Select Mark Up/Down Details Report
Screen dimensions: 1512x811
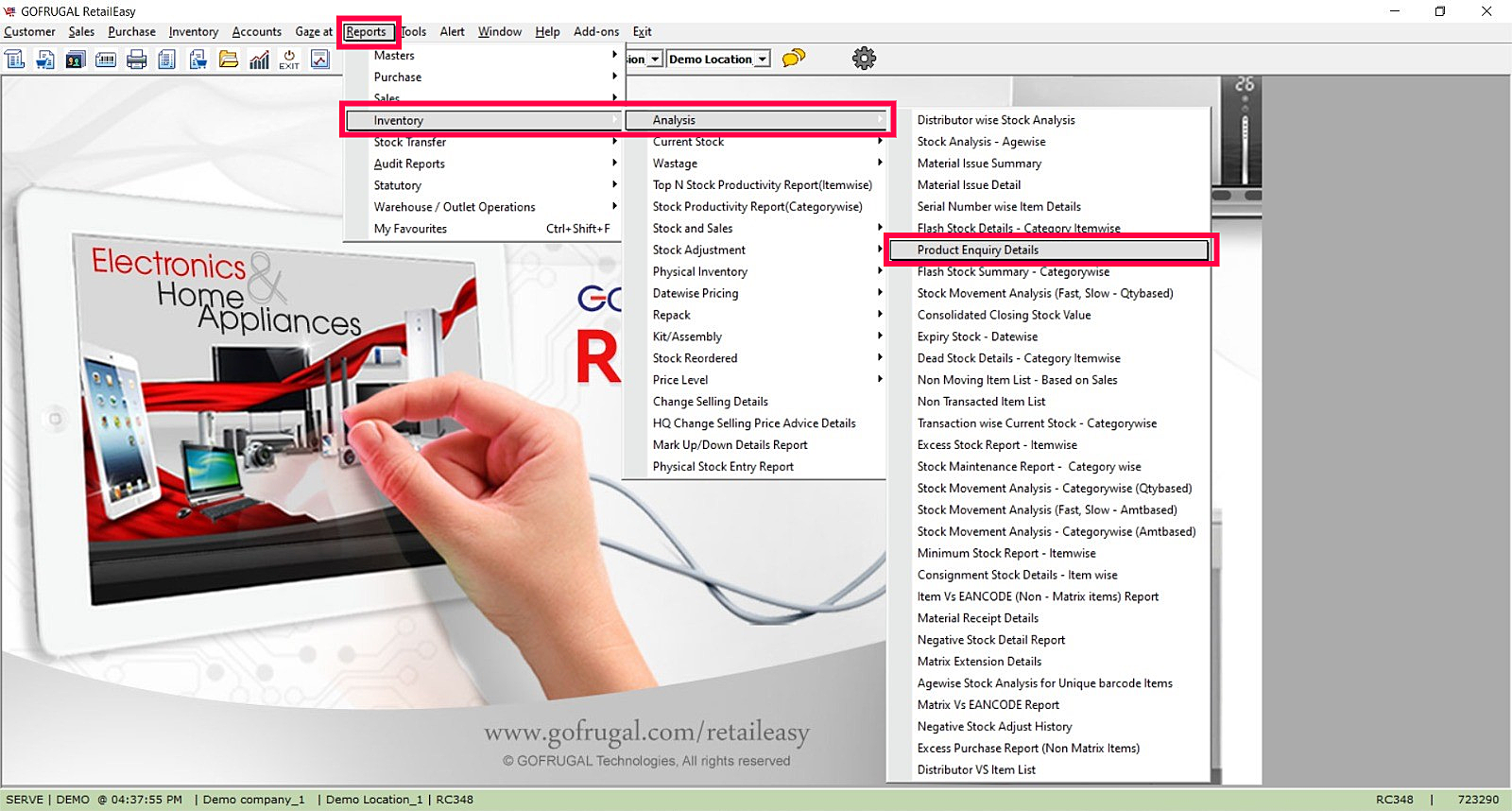pos(756,445)
